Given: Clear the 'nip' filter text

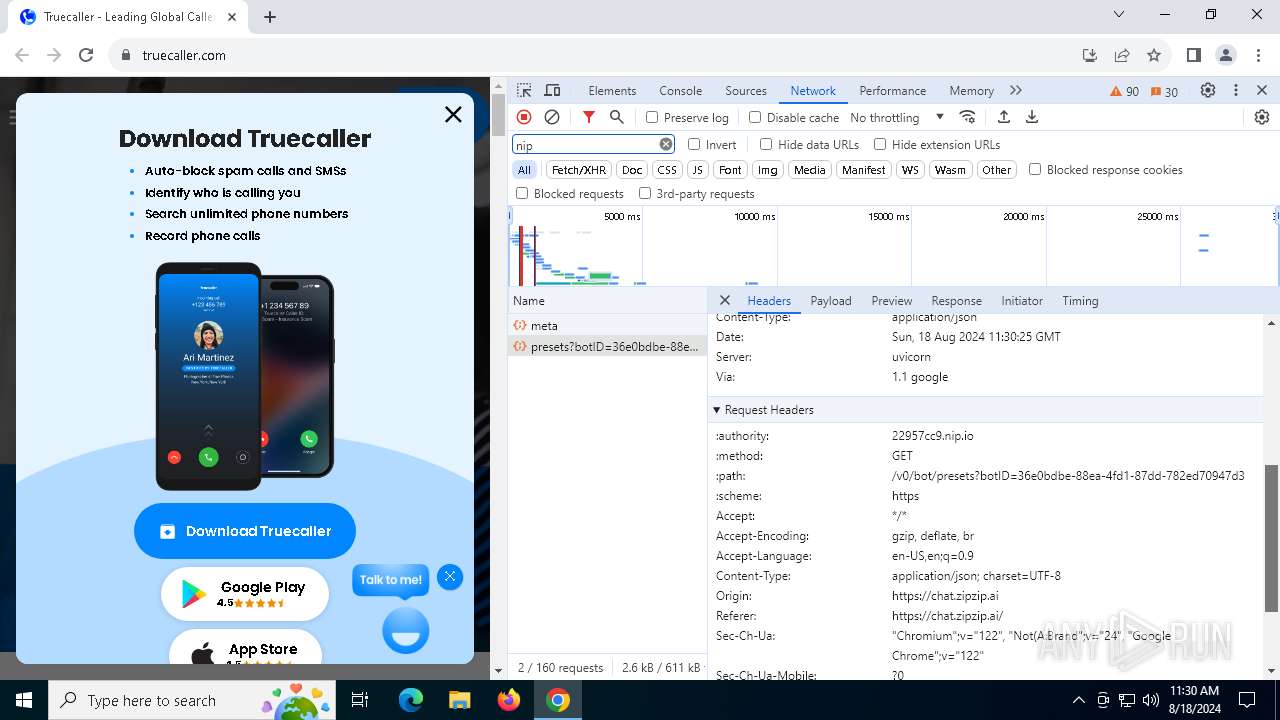Looking at the screenshot, I should click(666, 145).
